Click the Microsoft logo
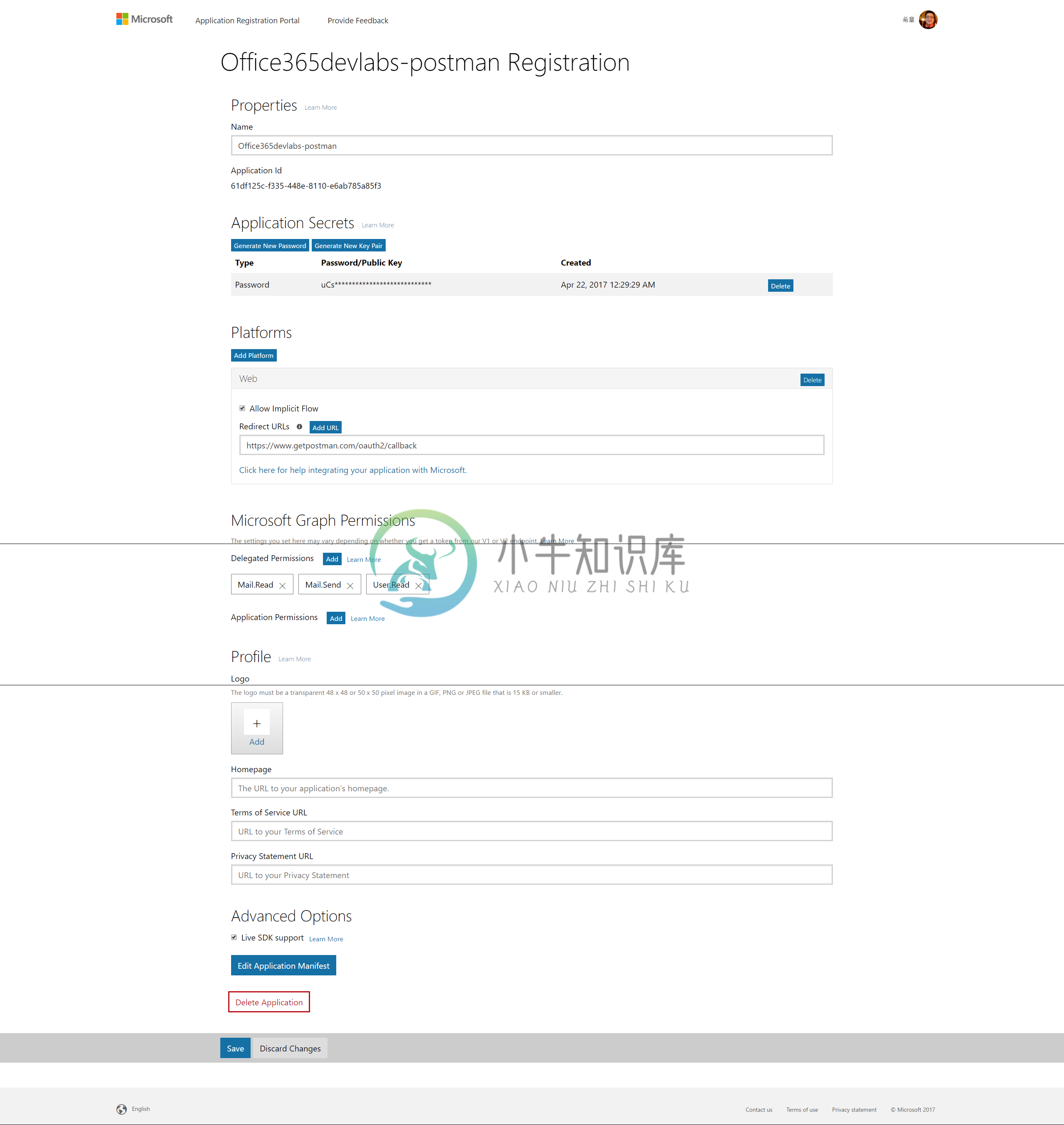 coord(144,19)
